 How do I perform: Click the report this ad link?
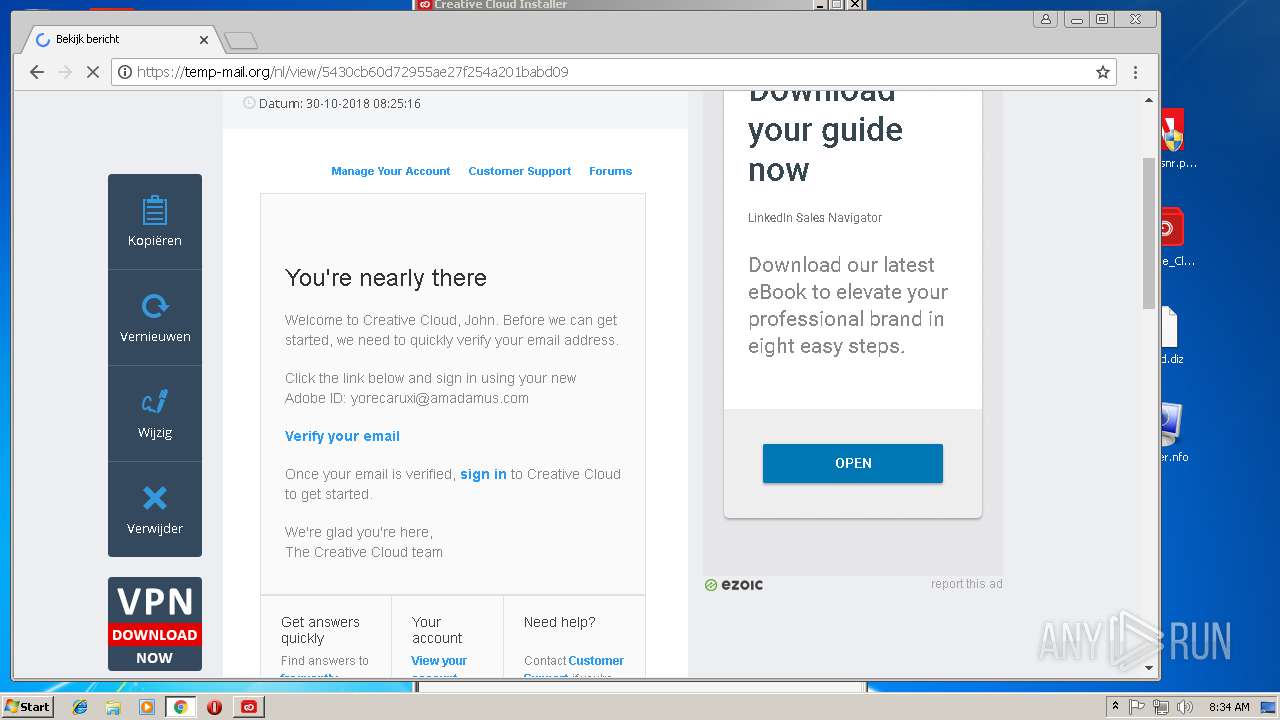click(966, 584)
